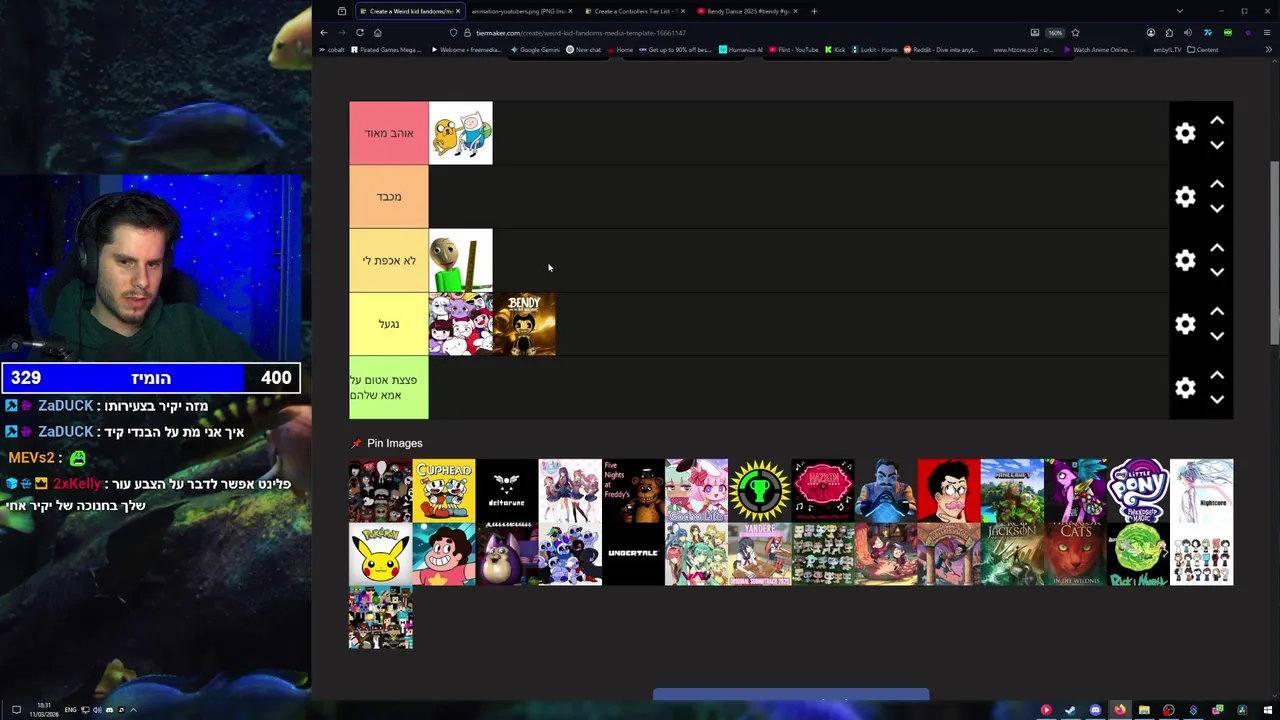Click the לא אכפת לי tier label

(x=389, y=261)
